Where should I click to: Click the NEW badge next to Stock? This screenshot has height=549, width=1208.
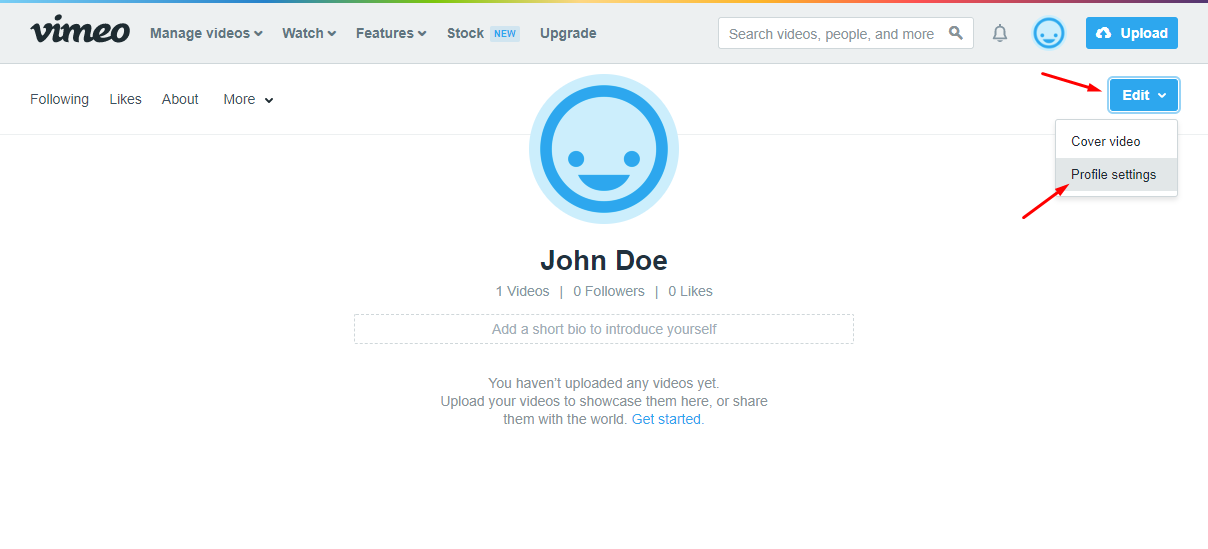505,33
